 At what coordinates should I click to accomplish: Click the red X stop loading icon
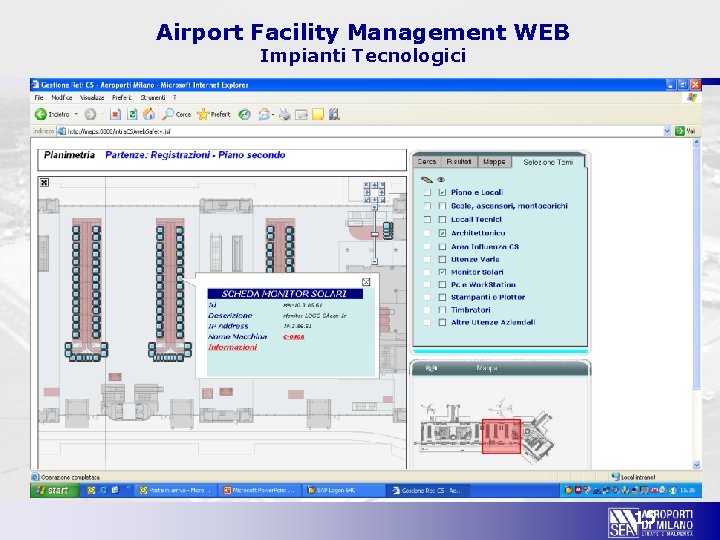click(115, 114)
